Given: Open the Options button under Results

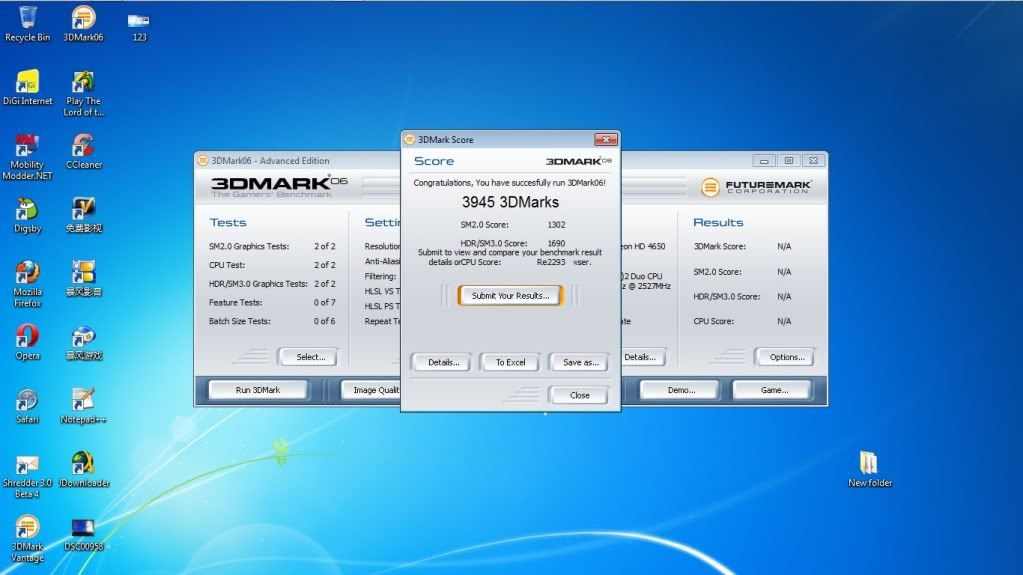Looking at the screenshot, I should pos(785,357).
